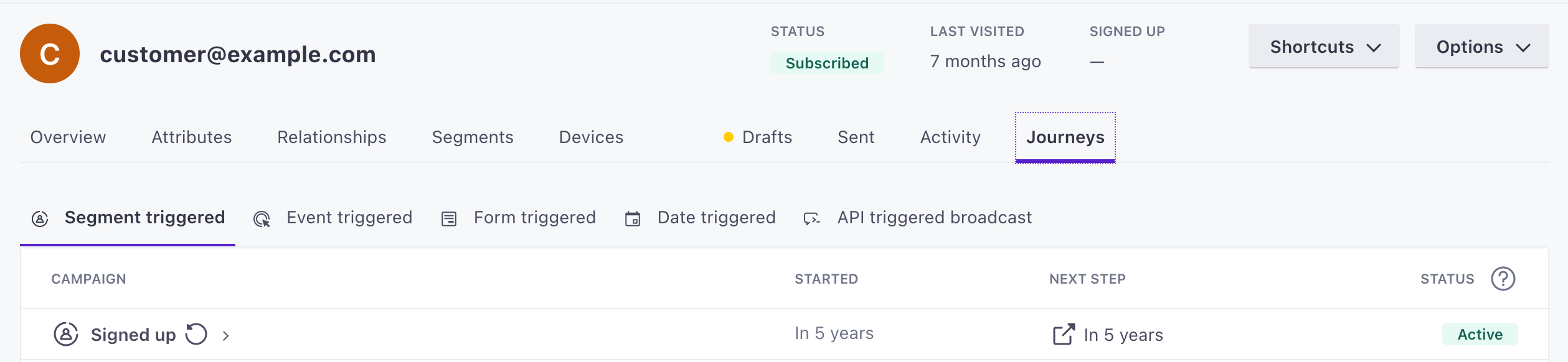
Task: Select the Activity tab
Action: pyautogui.click(x=950, y=137)
